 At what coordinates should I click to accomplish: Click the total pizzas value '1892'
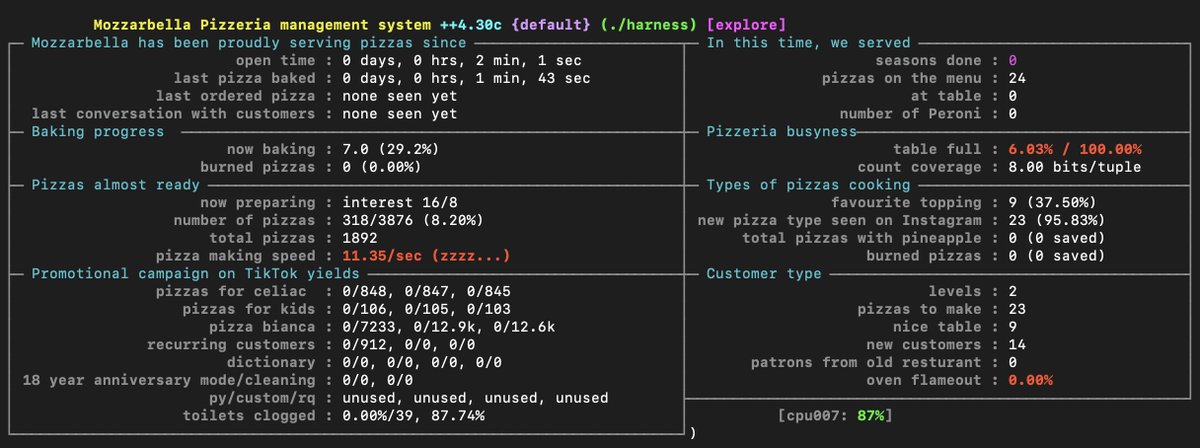[358, 239]
